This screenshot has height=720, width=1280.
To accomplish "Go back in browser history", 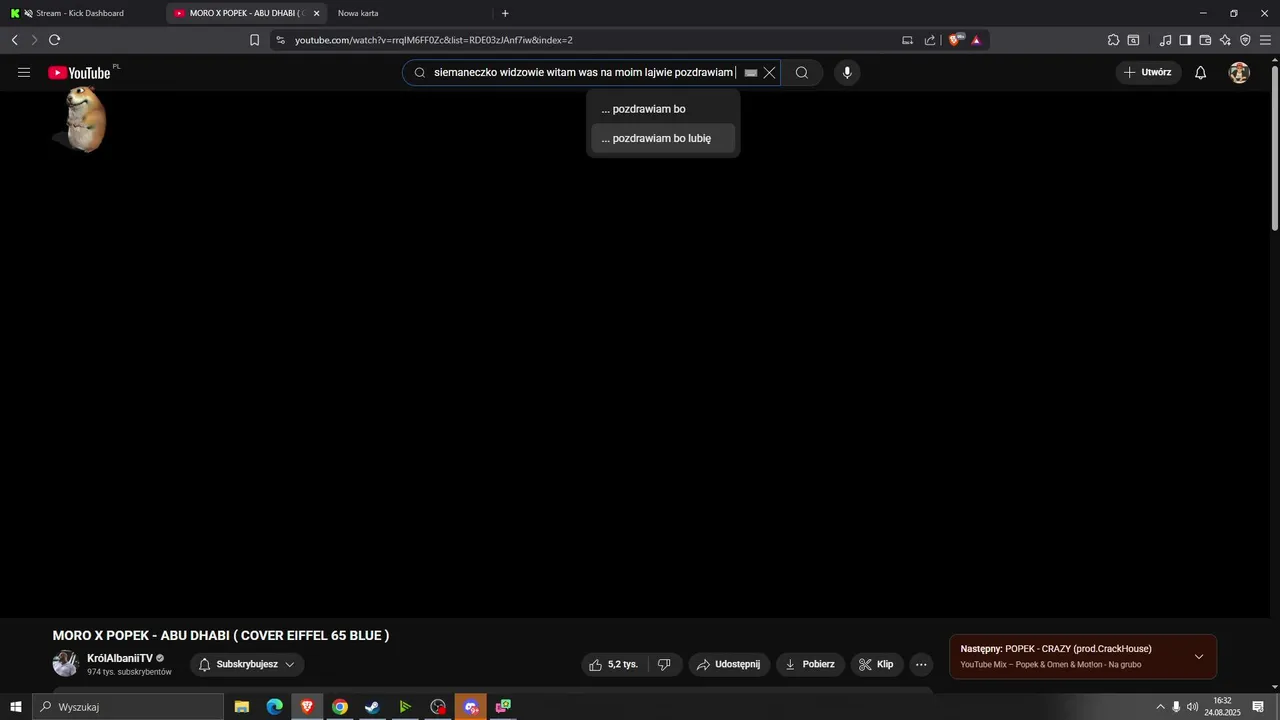I will point(14,40).
